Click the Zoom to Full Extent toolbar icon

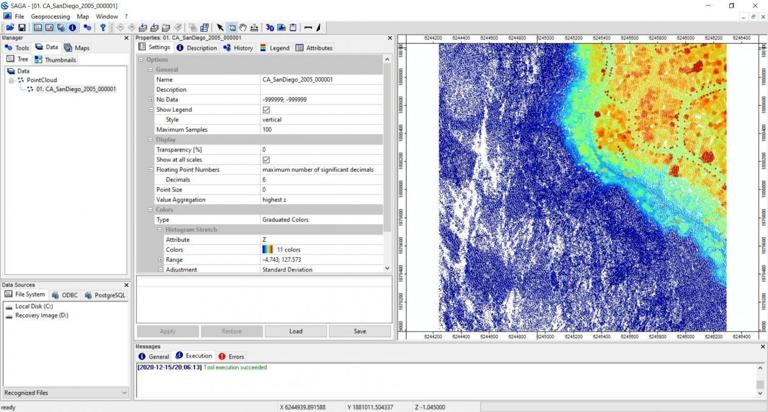[x=143, y=28]
